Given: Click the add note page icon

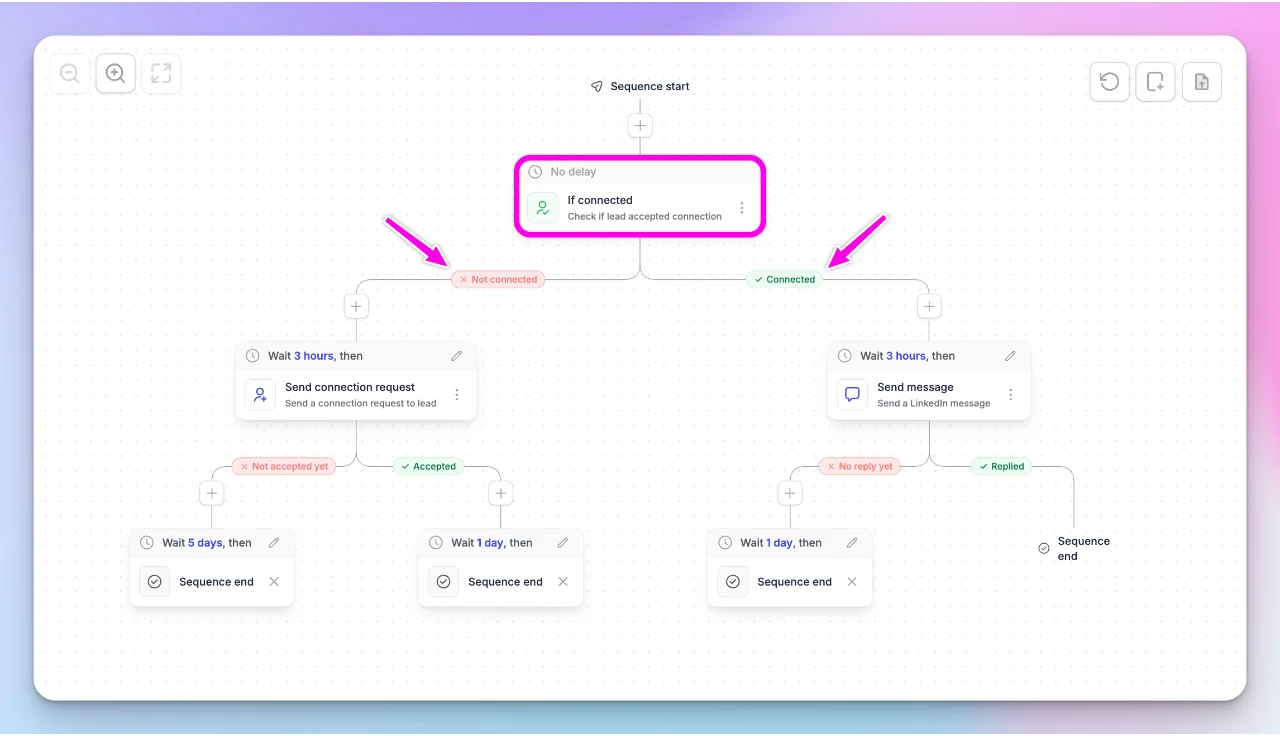Looking at the screenshot, I should pyautogui.click(x=1155, y=82).
